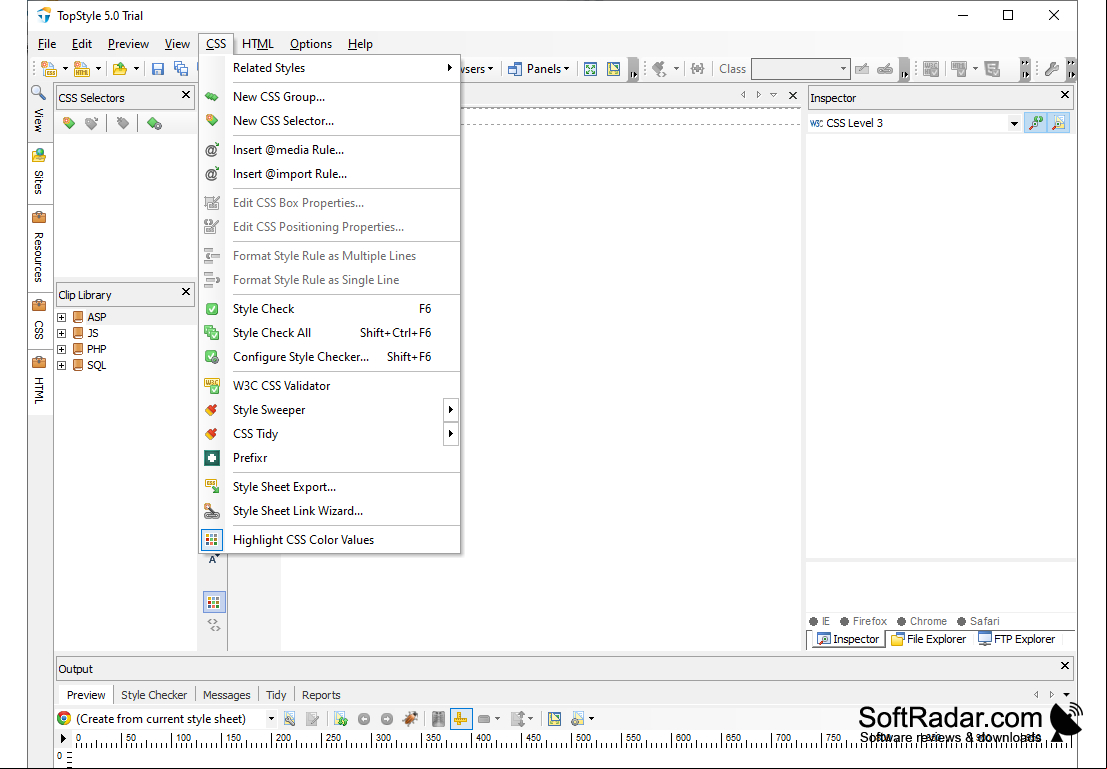The height and width of the screenshot is (769, 1107).
Task: Click the Save All toolbar icon
Action: pos(181,68)
